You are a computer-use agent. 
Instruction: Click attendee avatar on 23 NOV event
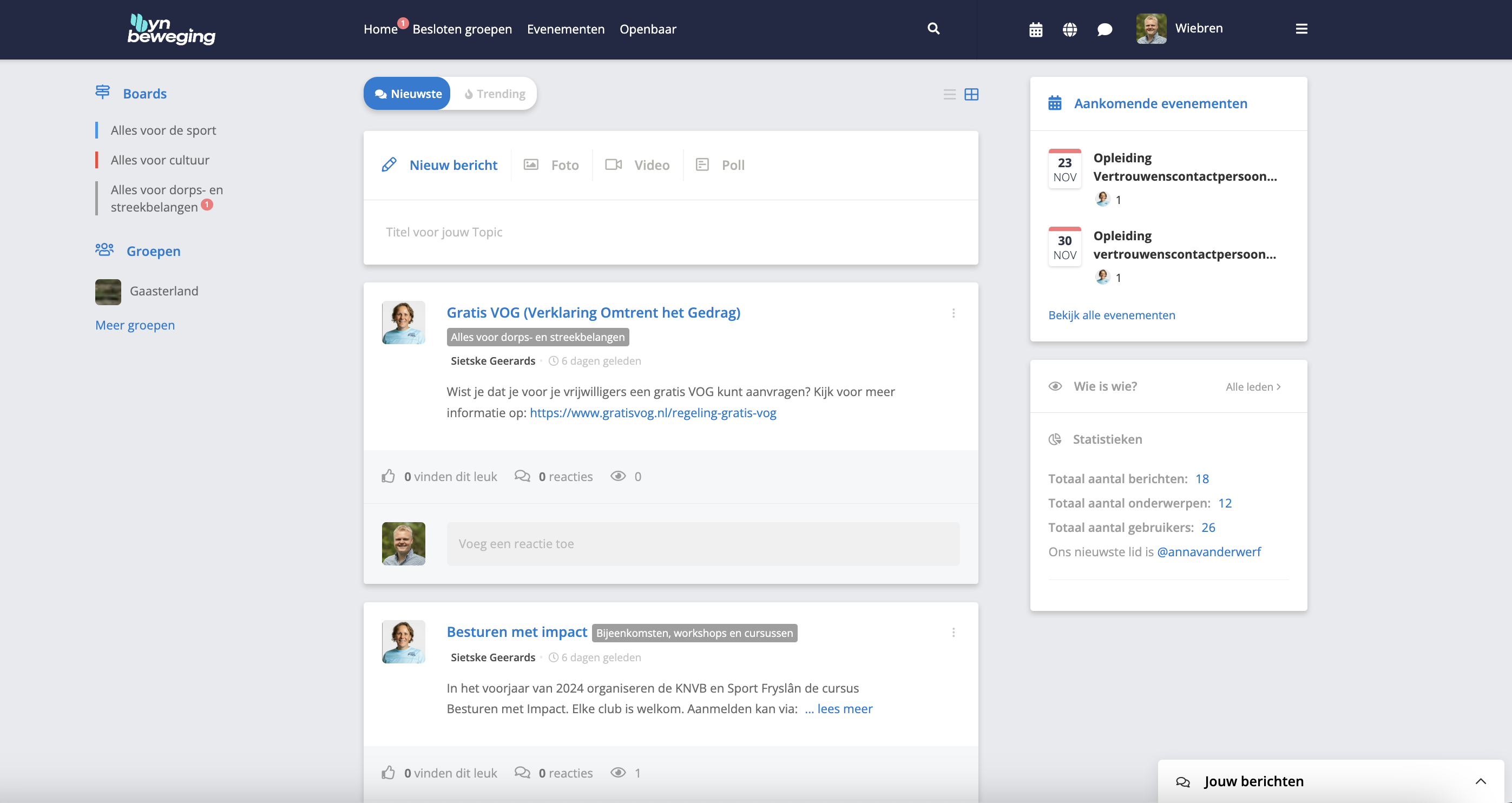coord(1102,199)
